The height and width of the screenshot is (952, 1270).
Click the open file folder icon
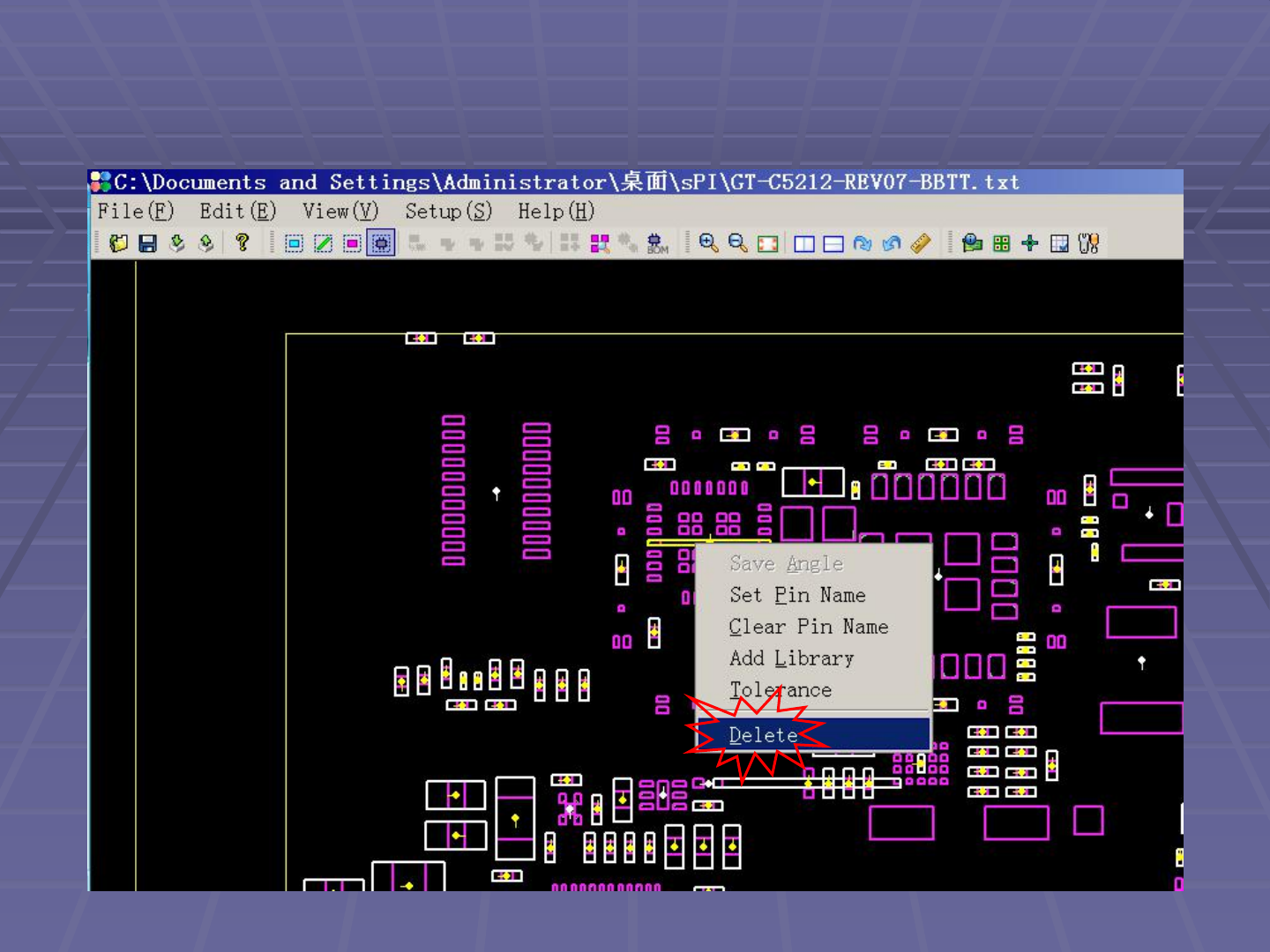[118, 243]
